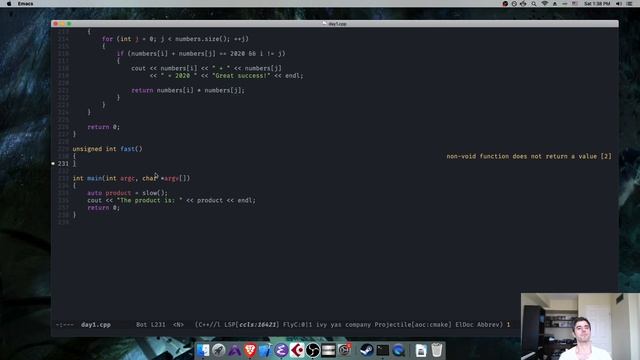Open the Apple menu
The image size is (640, 360).
pyautogui.click(x=9, y=4)
